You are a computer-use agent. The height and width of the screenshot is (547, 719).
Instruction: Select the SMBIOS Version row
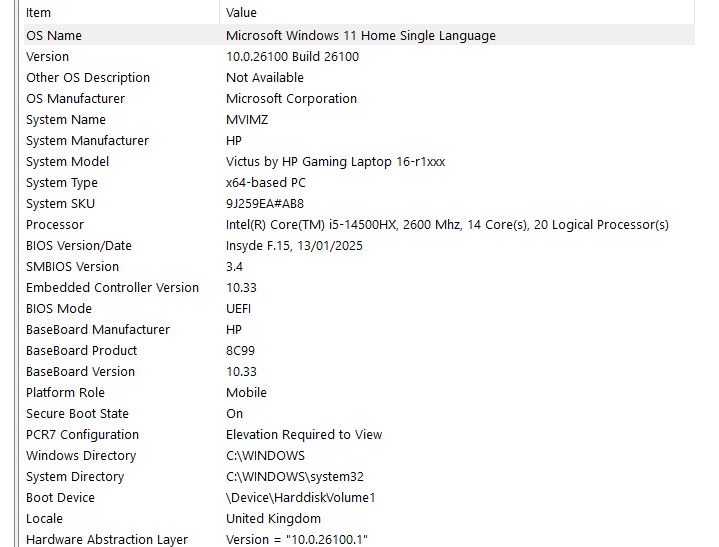coord(72,267)
